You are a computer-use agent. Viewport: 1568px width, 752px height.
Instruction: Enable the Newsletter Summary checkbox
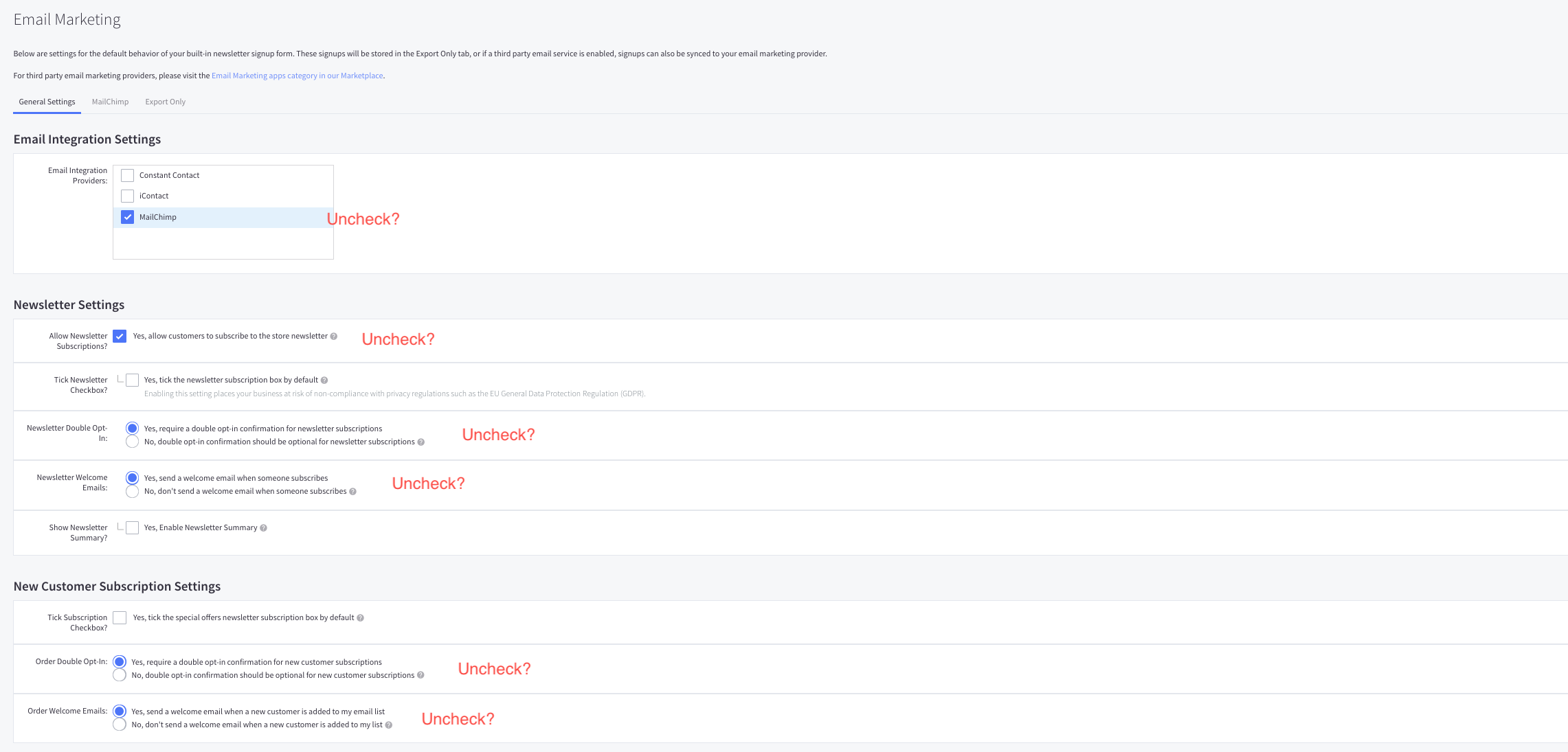coord(133,528)
